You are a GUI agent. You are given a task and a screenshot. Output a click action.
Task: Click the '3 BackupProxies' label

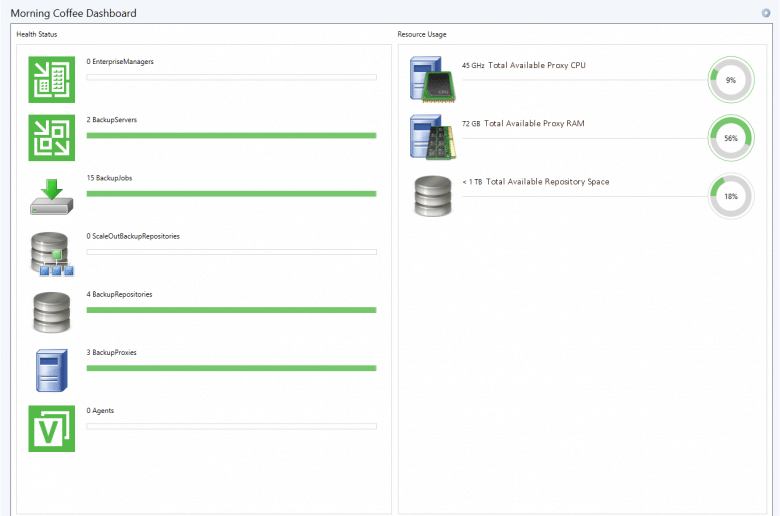111,353
